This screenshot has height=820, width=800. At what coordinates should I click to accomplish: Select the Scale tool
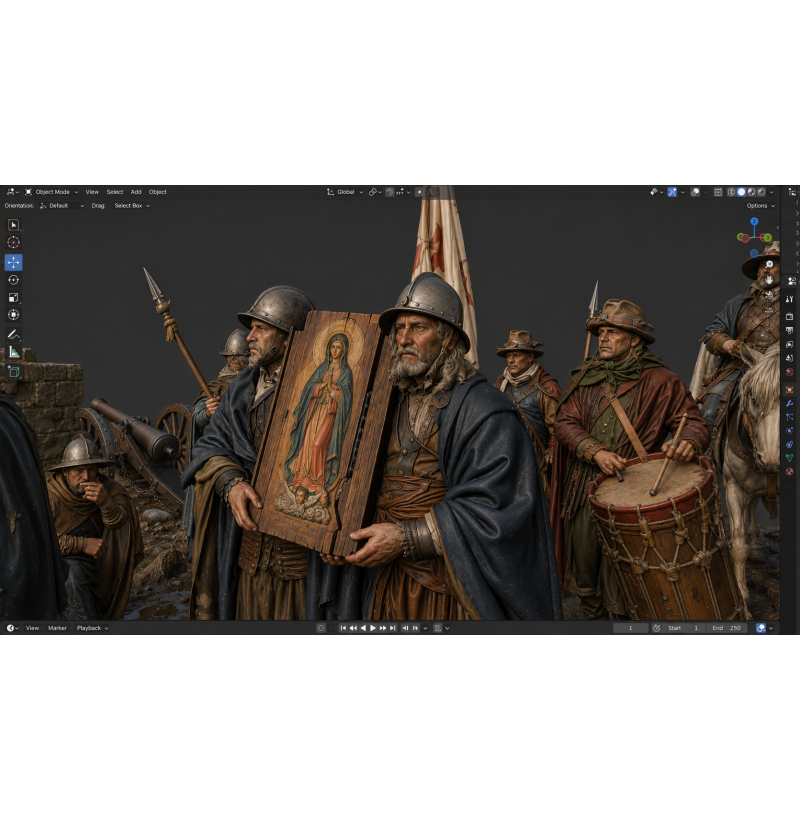click(14, 298)
